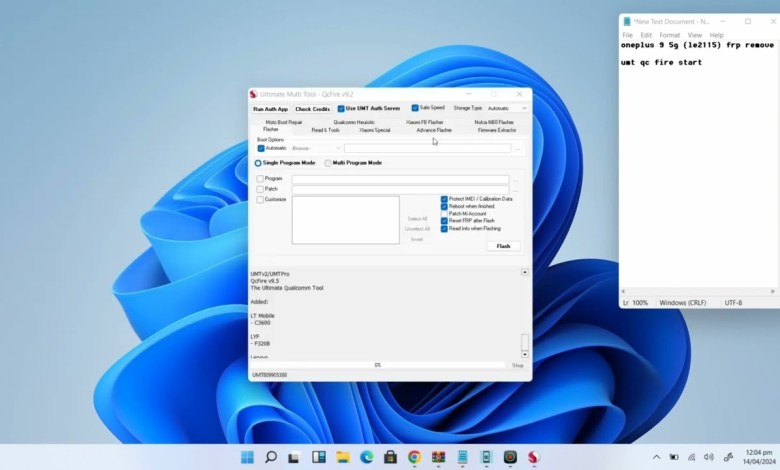Viewport: 780px width, 470px height.
Task: Show hidden system tray icons
Action: [x=656, y=457]
